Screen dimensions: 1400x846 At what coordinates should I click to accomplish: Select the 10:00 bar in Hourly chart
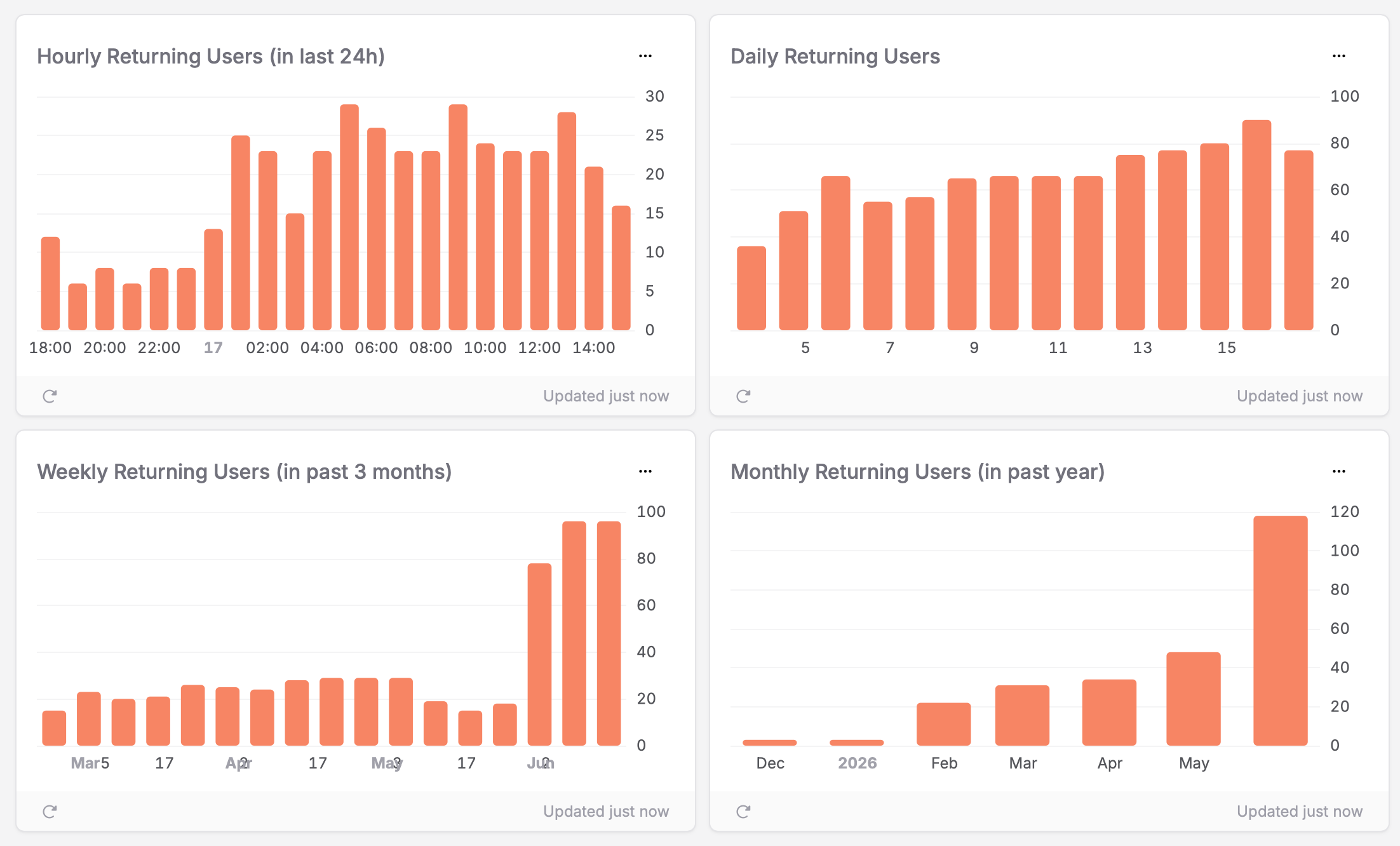[x=485, y=237]
